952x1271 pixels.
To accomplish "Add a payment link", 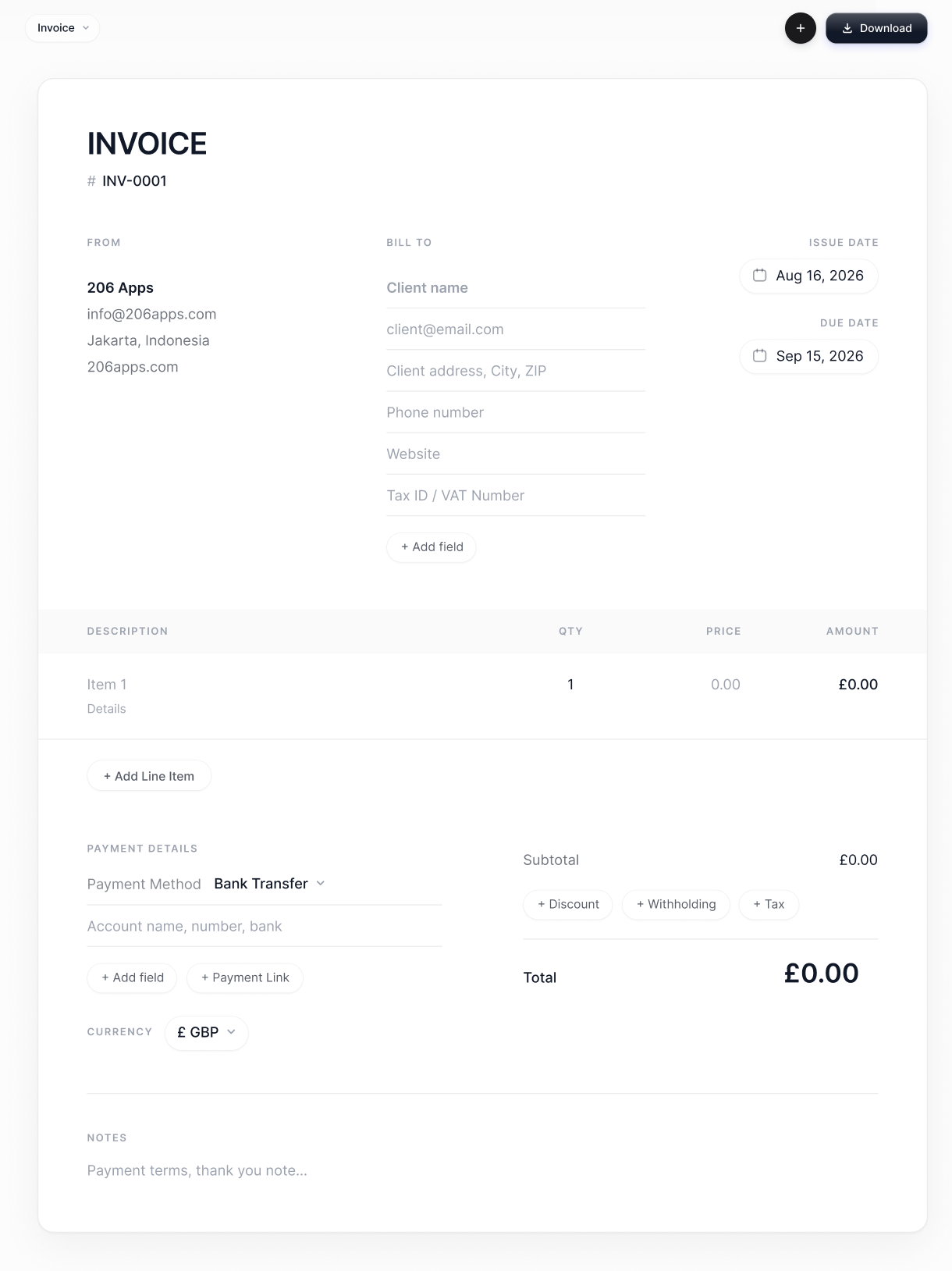I will (245, 977).
